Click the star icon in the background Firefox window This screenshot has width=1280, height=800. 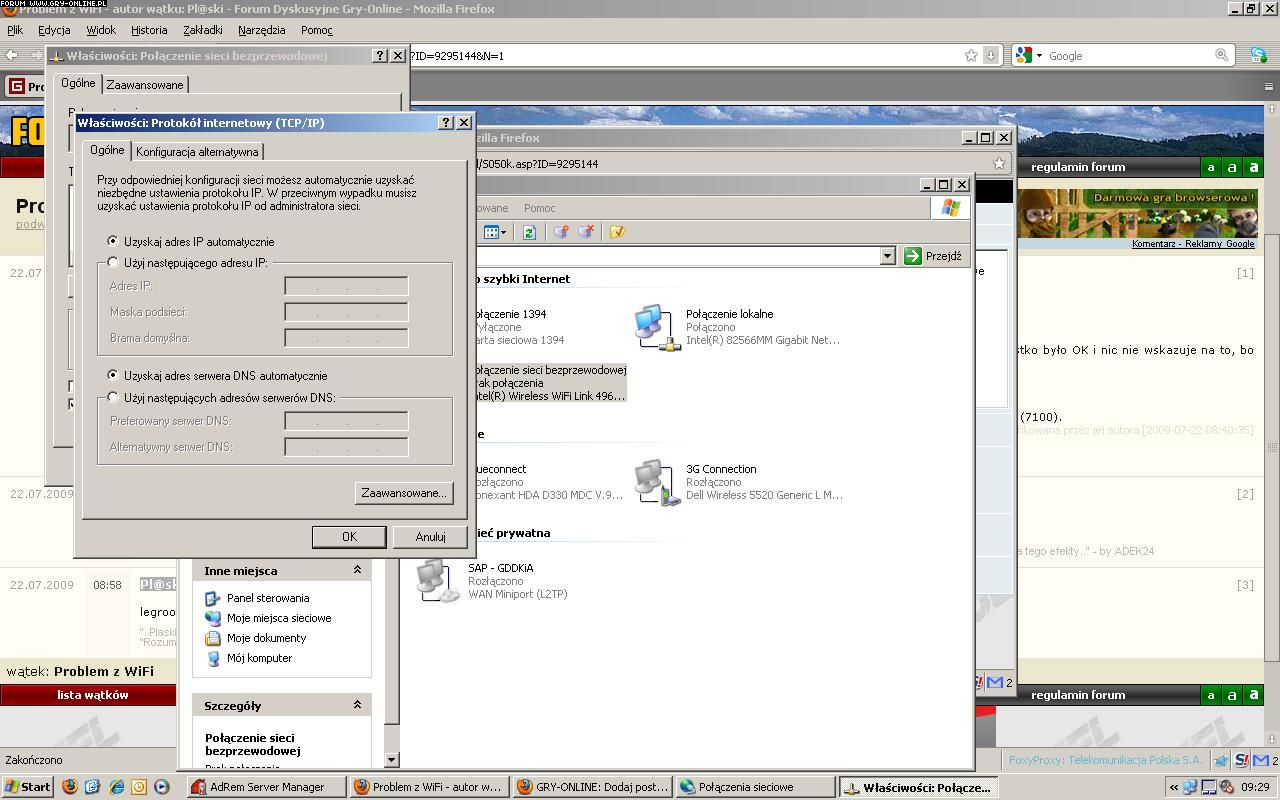(x=998, y=163)
